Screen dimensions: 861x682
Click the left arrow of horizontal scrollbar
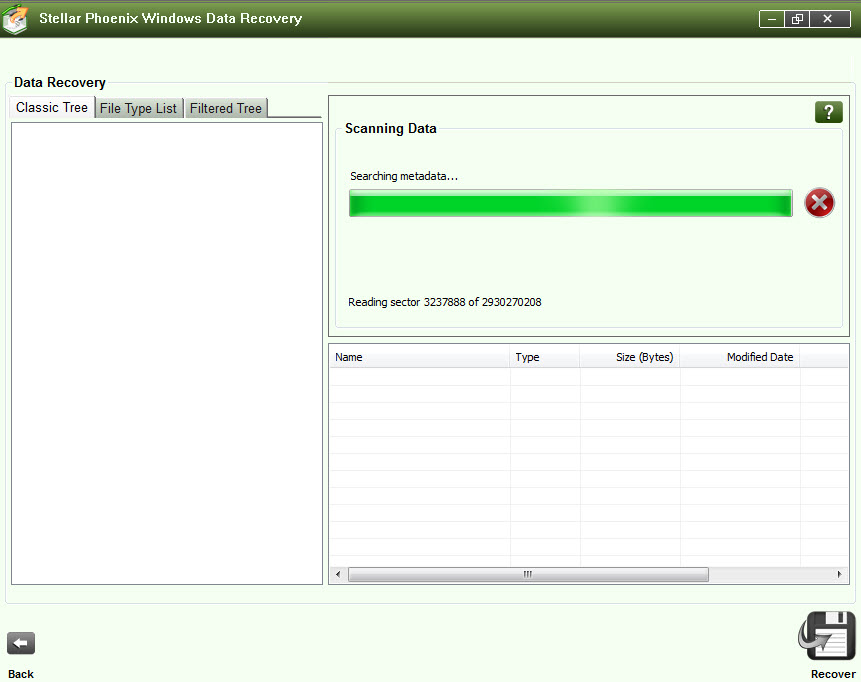point(338,574)
